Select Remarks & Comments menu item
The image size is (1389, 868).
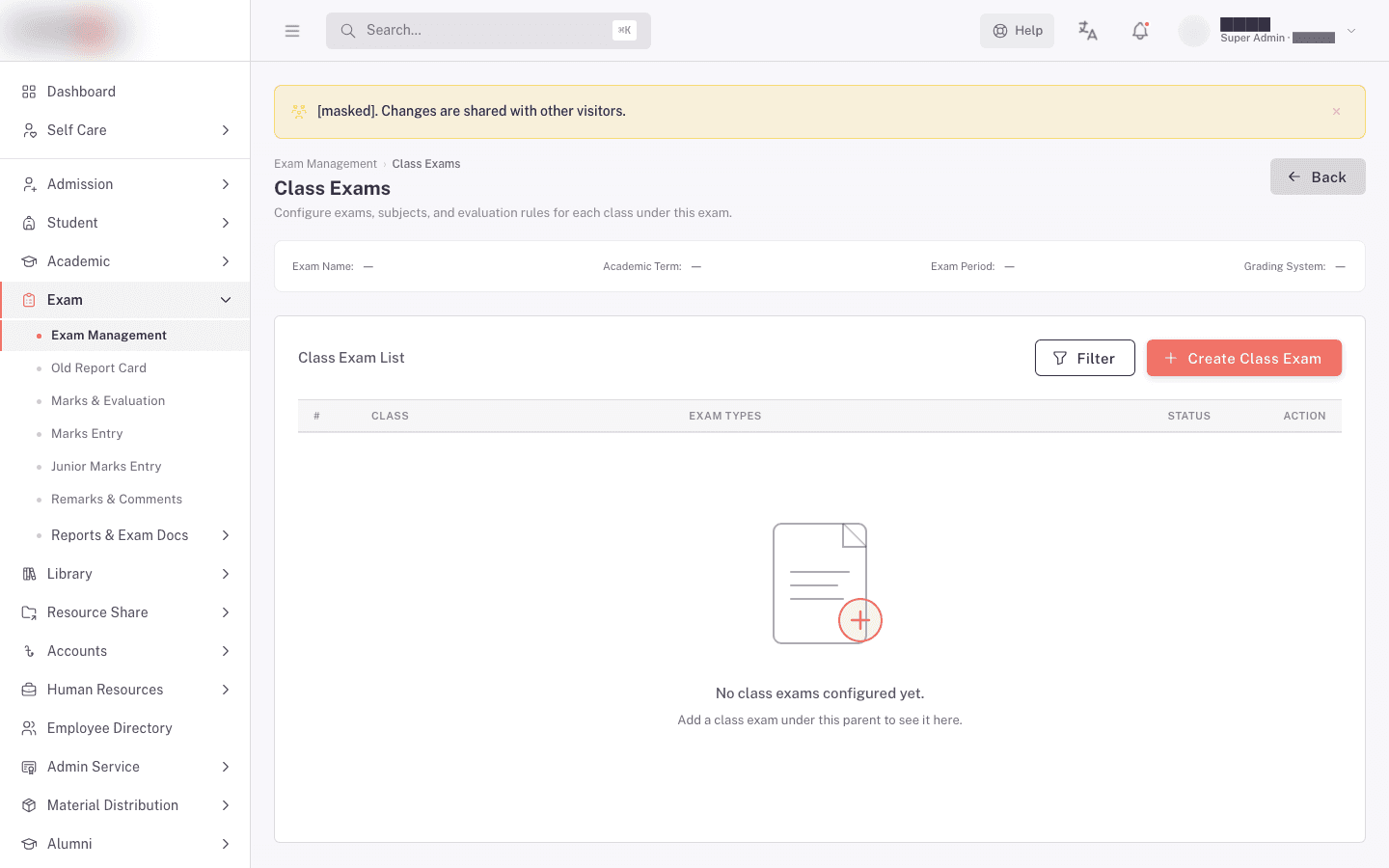[x=117, y=500]
